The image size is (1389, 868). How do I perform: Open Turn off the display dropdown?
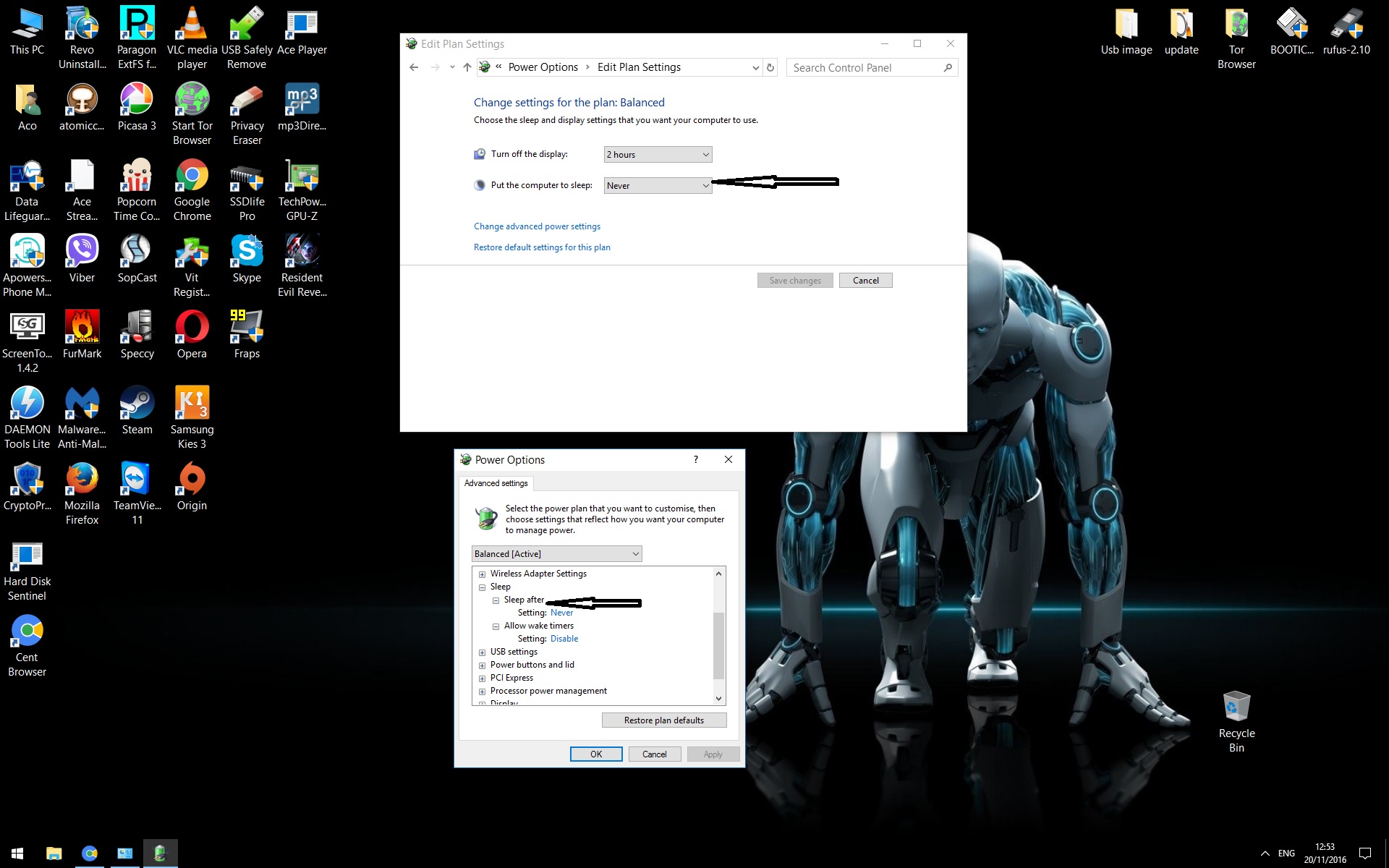click(x=658, y=155)
